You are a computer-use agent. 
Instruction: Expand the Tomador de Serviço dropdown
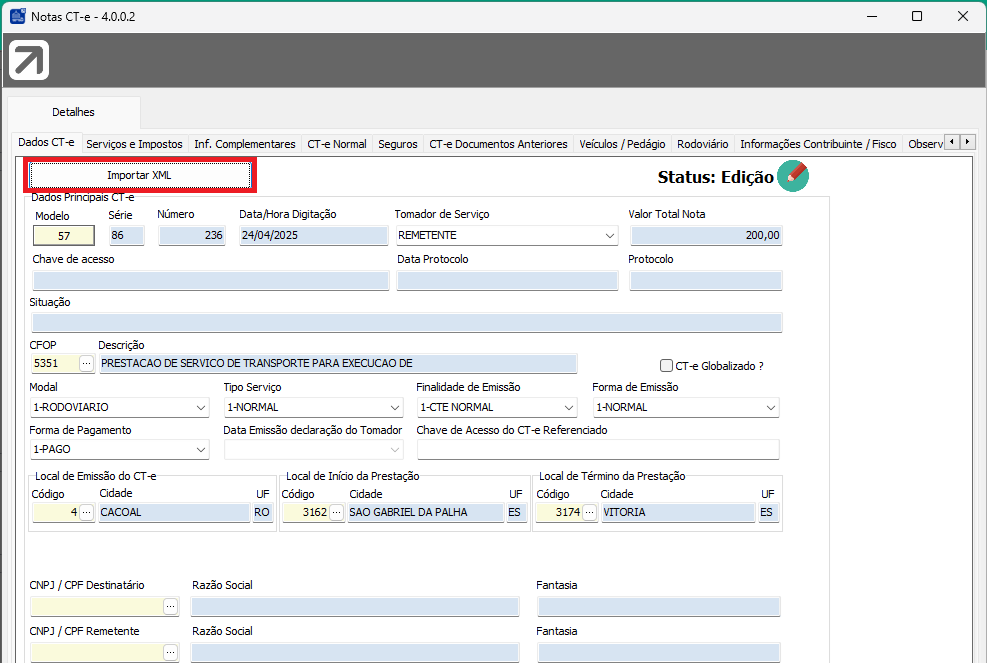(x=609, y=236)
